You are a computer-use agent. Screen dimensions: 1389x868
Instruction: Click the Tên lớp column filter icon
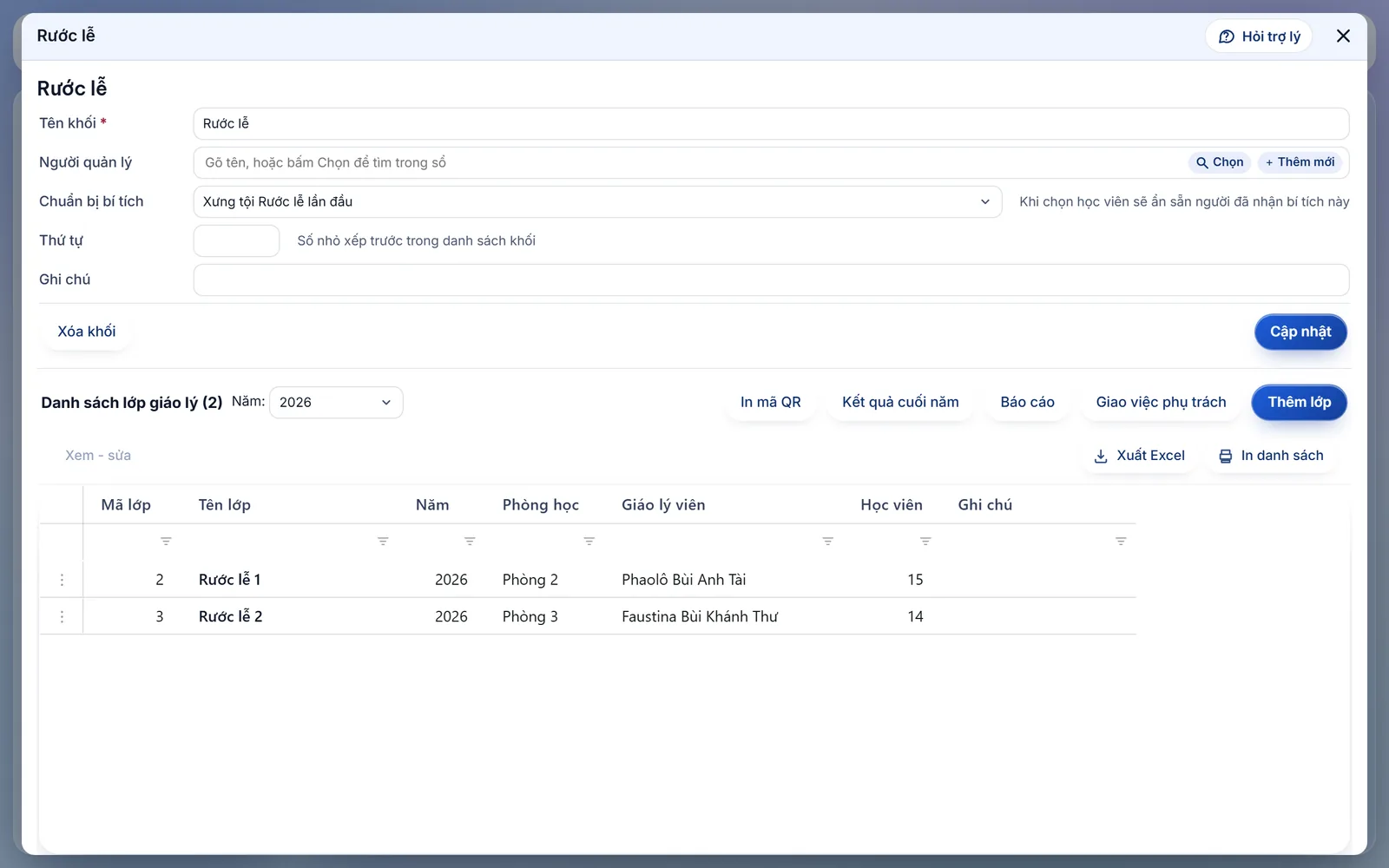click(383, 541)
